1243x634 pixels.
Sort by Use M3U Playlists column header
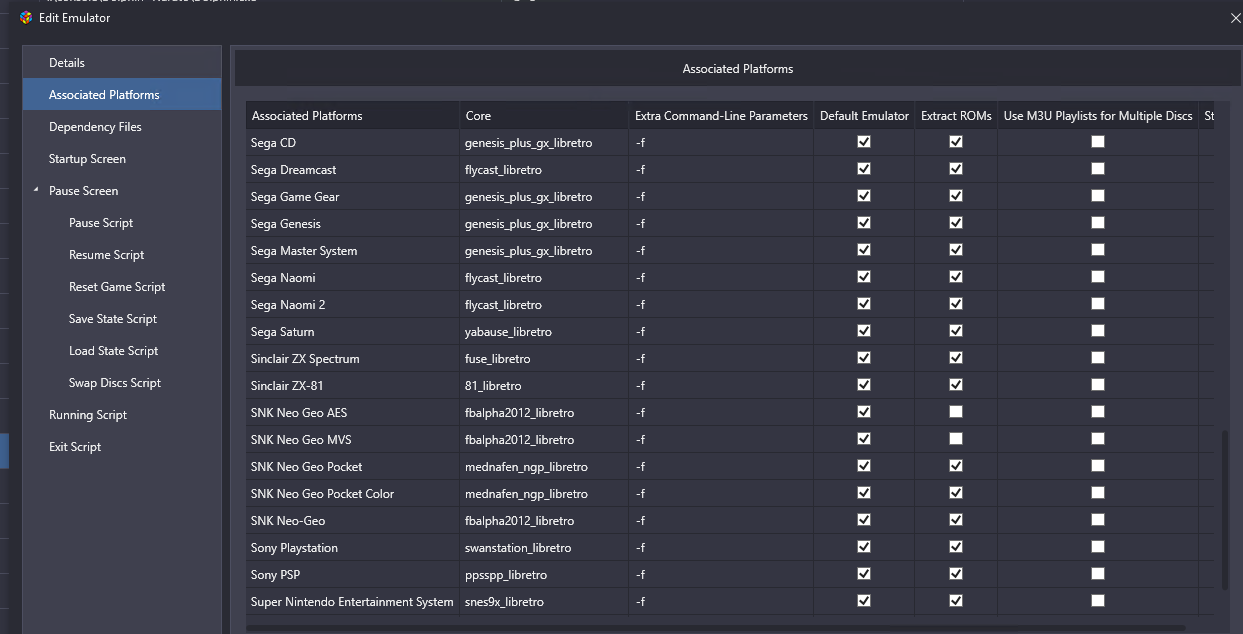point(1098,116)
